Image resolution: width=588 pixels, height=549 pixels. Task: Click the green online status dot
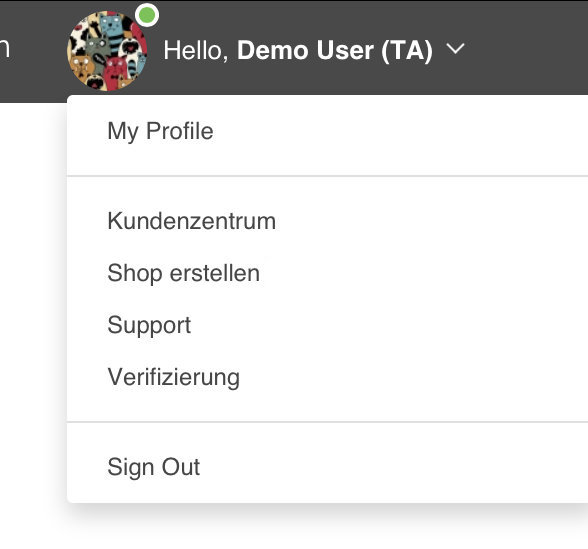click(147, 15)
